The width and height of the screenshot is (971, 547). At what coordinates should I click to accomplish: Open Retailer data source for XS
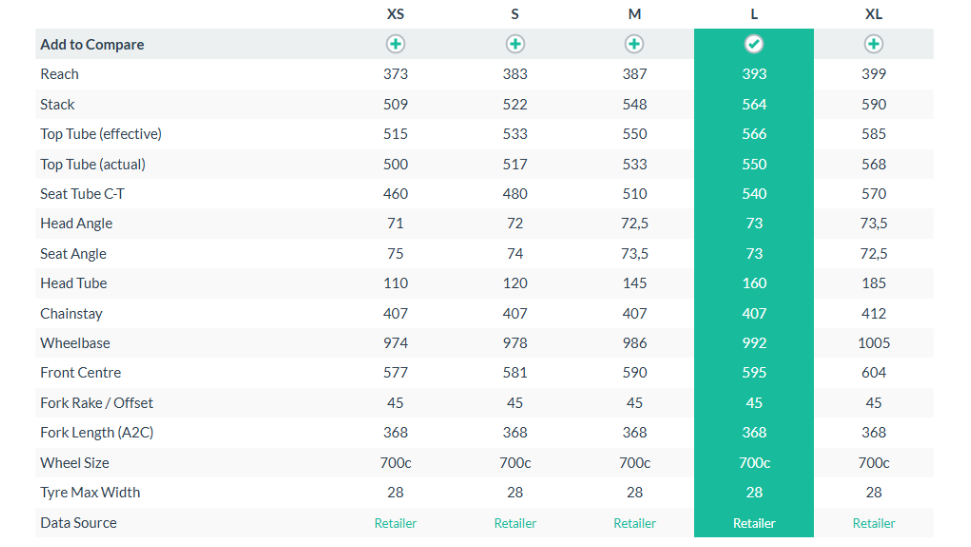click(396, 523)
